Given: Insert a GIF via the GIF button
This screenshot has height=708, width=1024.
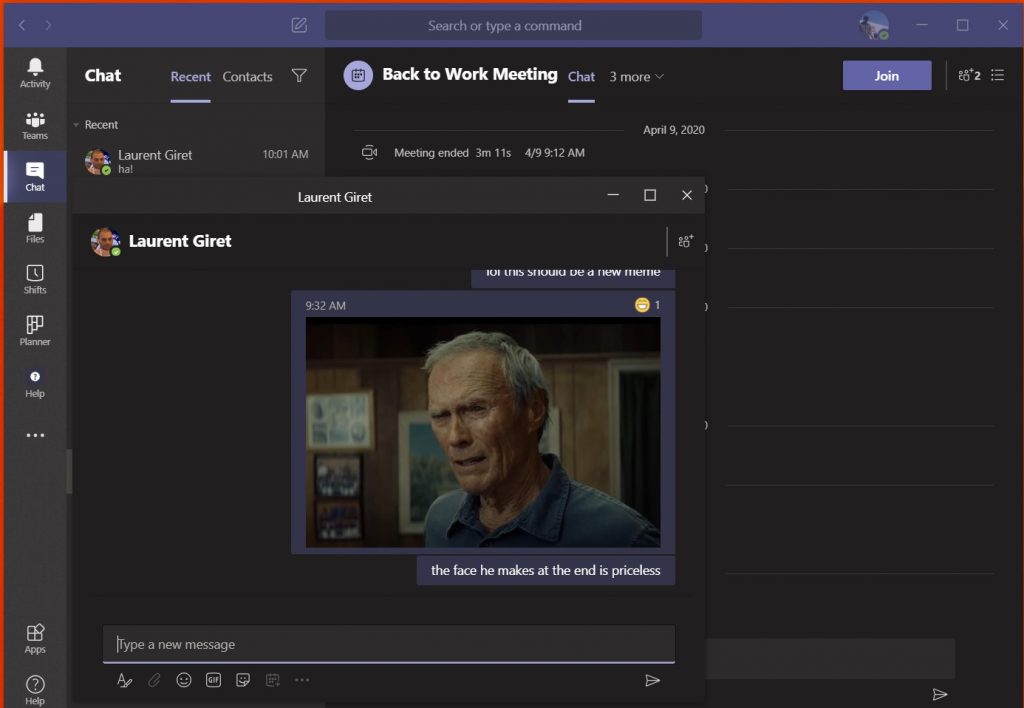Looking at the screenshot, I should coord(214,681).
